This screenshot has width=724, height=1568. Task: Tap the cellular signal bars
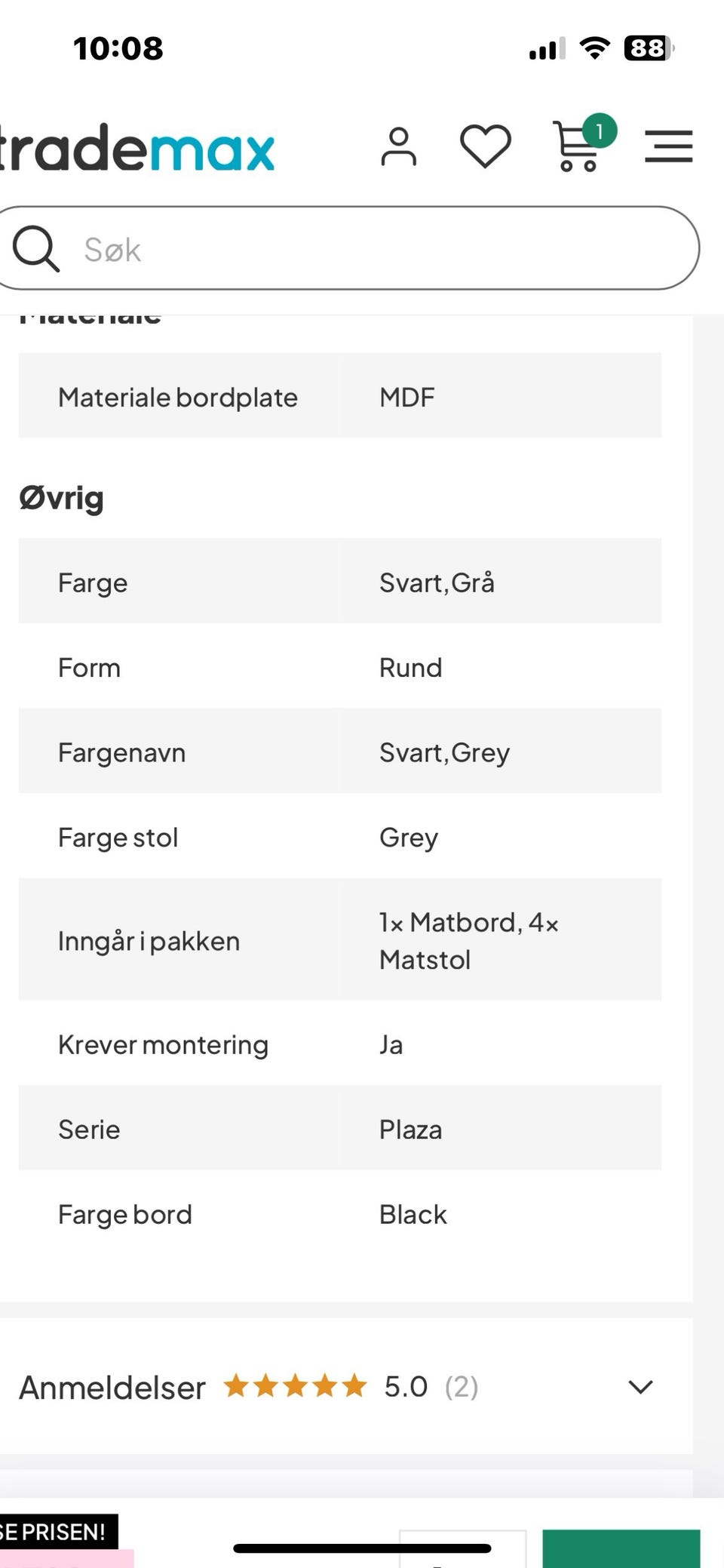pos(547,50)
